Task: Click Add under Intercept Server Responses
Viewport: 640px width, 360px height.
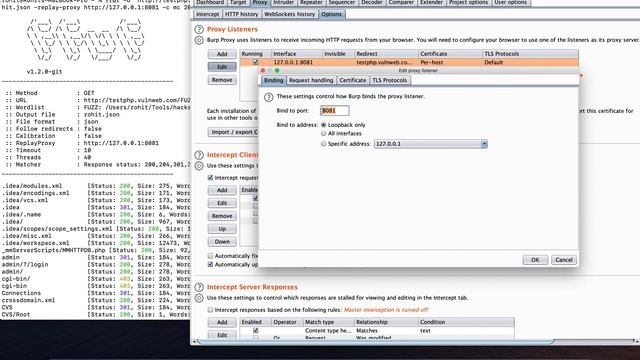Action: pyautogui.click(x=222, y=322)
